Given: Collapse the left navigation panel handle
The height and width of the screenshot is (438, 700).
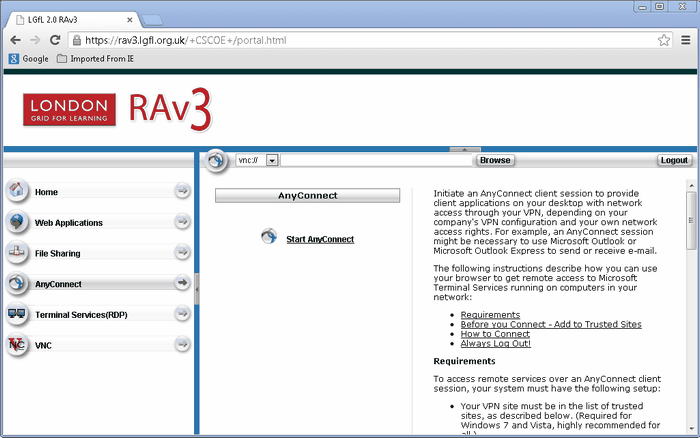Looking at the screenshot, I should coord(197,289).
